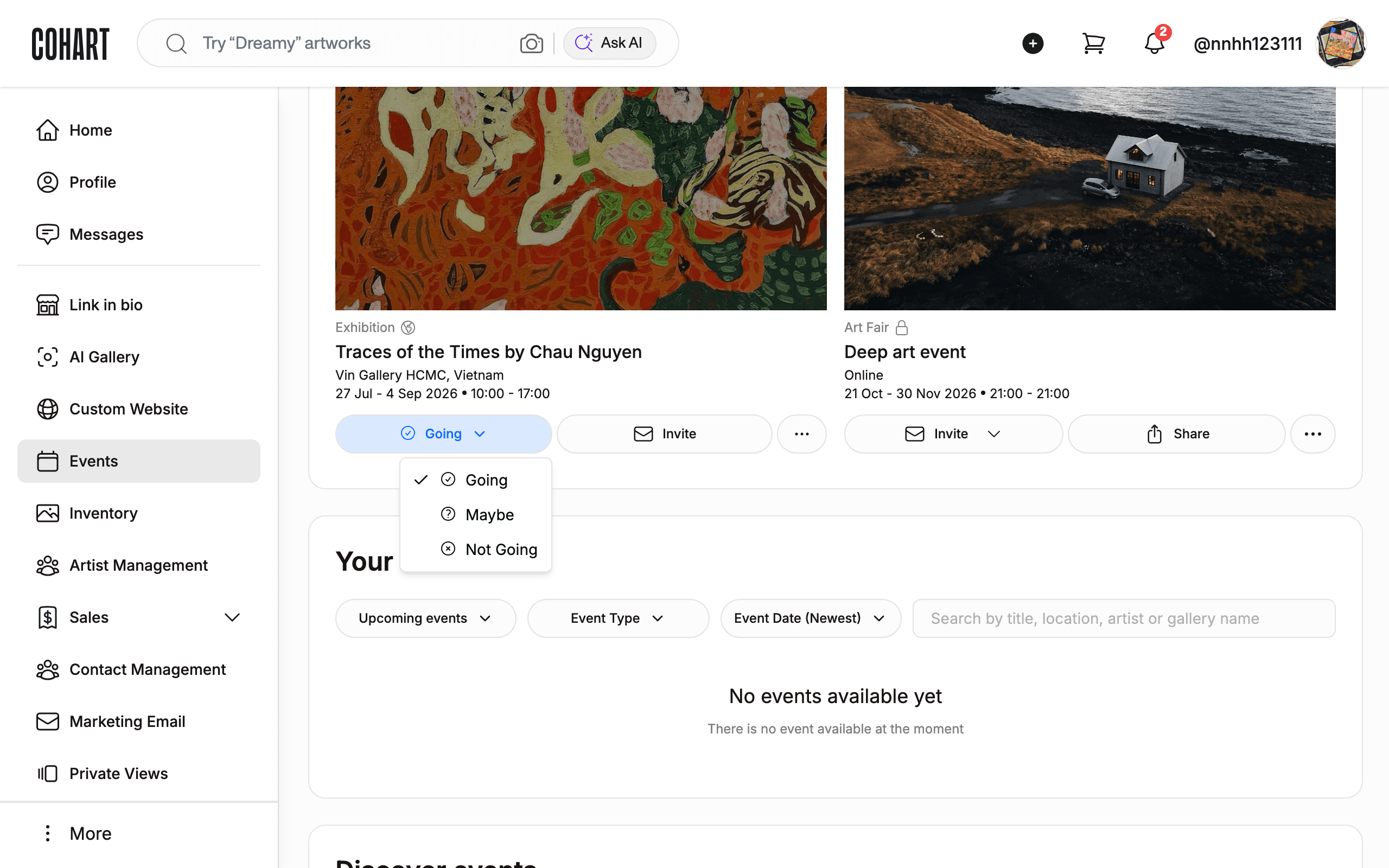The image size is (1389, 868).
Task: Click the "27 Jul - 4 Sep 2026" date text
Action: click(x=397, y=394)
